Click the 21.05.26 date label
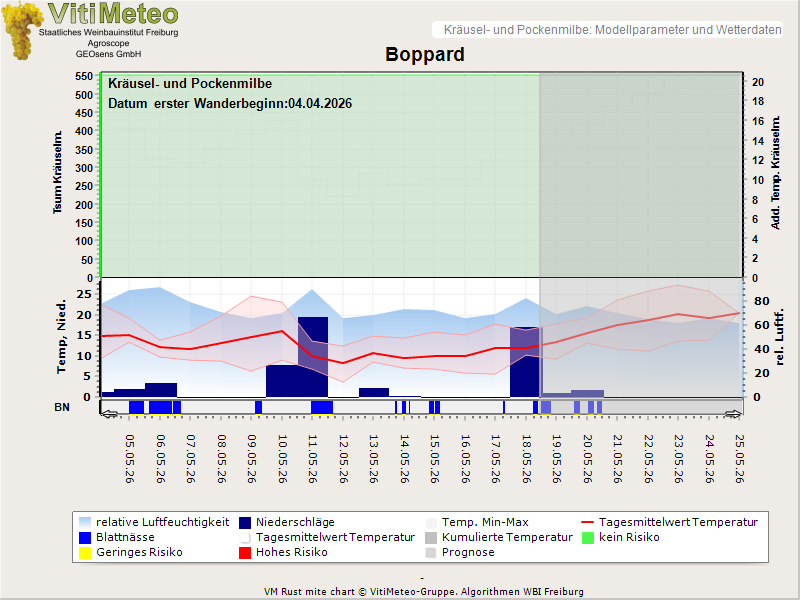This screenshot has width=800, height=600. coord(617,459)
